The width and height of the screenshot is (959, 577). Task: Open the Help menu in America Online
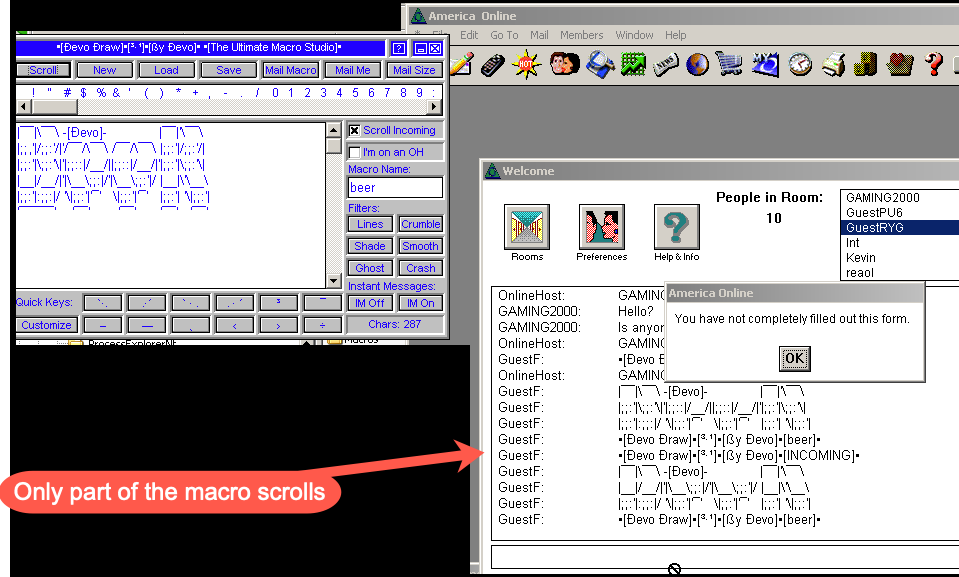pyautogui.click(x=676, y=35)
